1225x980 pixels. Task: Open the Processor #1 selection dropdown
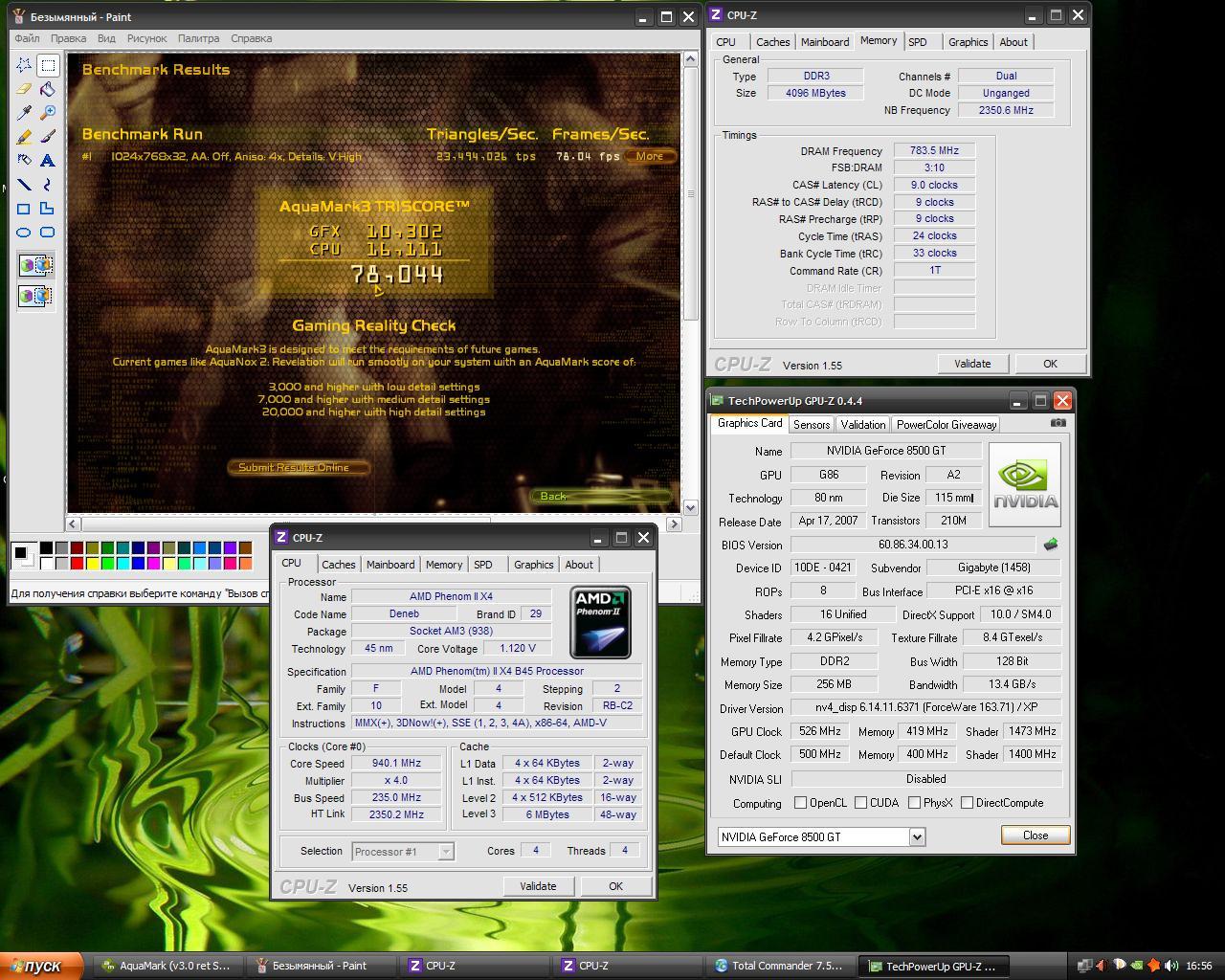(x=445, y=852)
